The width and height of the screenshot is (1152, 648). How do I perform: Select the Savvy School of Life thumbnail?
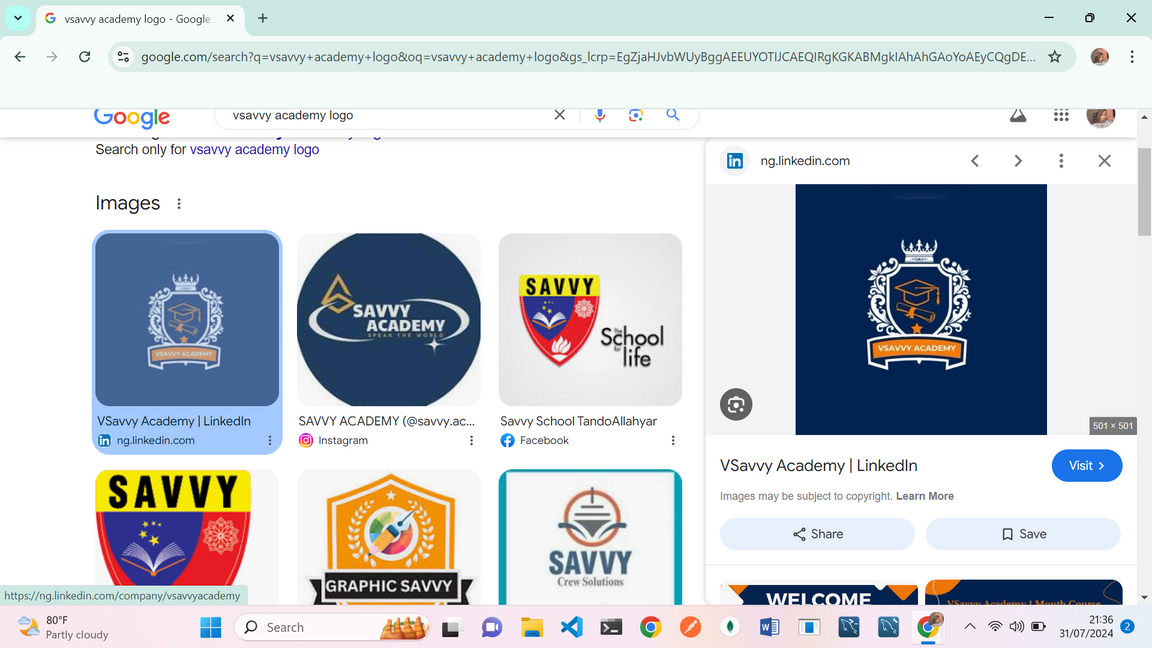pos(590,320)
